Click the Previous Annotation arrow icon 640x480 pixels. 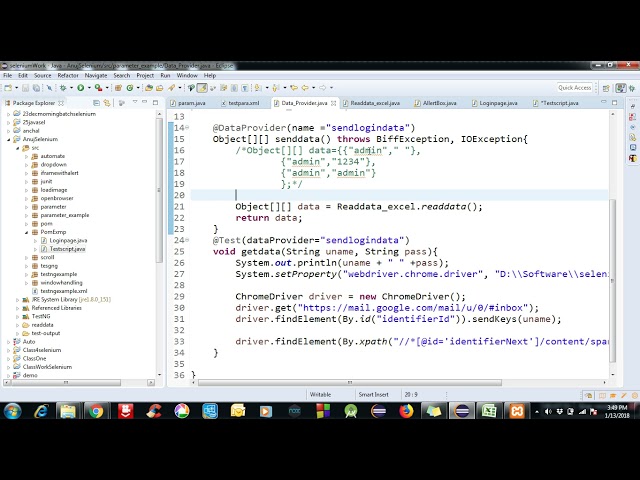276,88
